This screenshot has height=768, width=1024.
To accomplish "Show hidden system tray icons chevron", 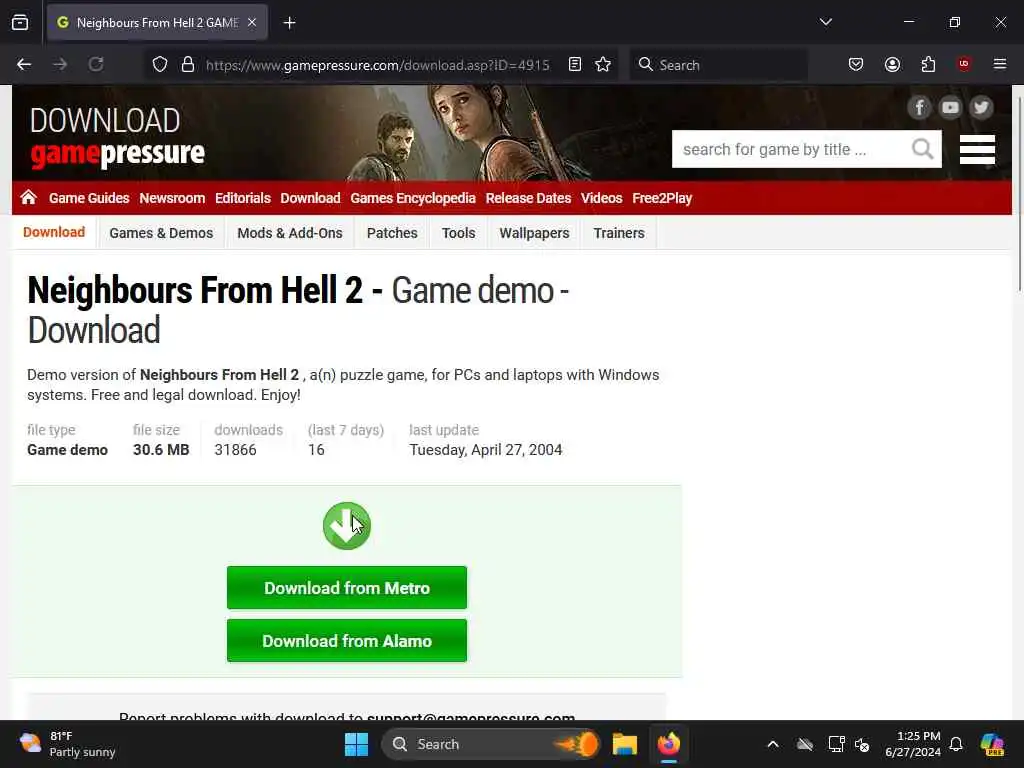I will pyautogui.click(x=773, y=744).
